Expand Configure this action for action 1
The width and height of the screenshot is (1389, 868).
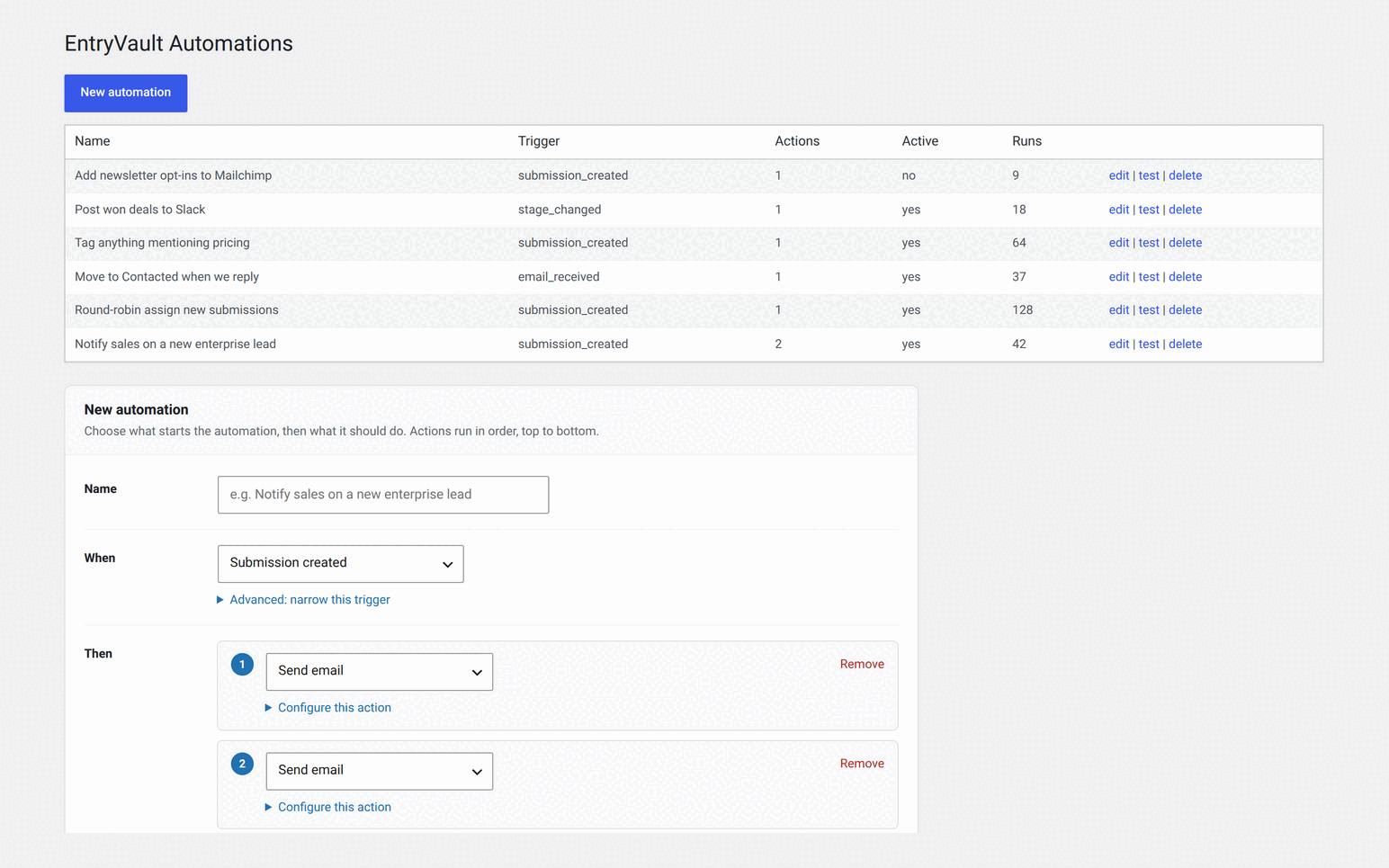click(x=328, y=708)
